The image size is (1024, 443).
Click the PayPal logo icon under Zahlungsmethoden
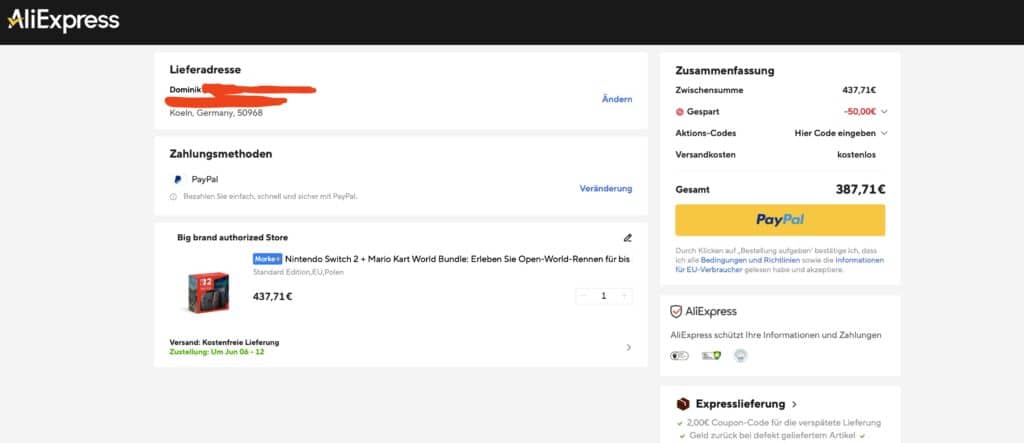(178, 179)
